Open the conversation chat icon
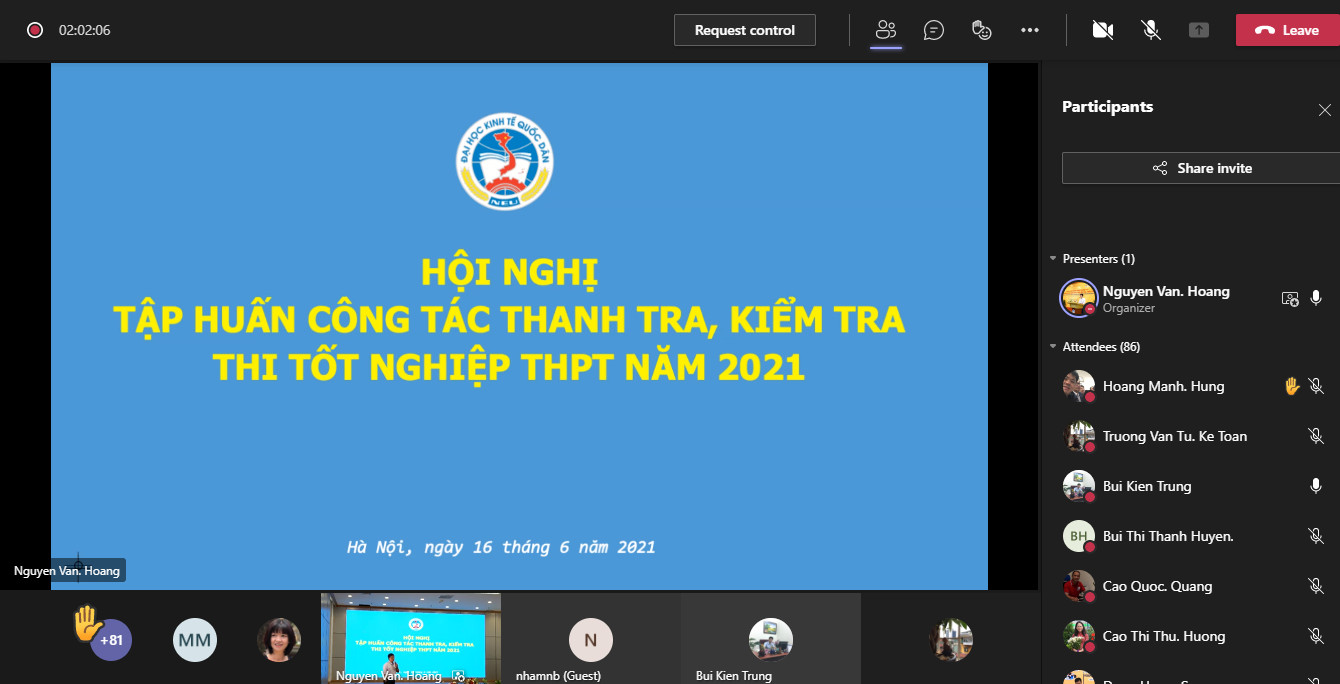Screen dimensions: 1340x684 pyautogui.click(x=934, y=30)
